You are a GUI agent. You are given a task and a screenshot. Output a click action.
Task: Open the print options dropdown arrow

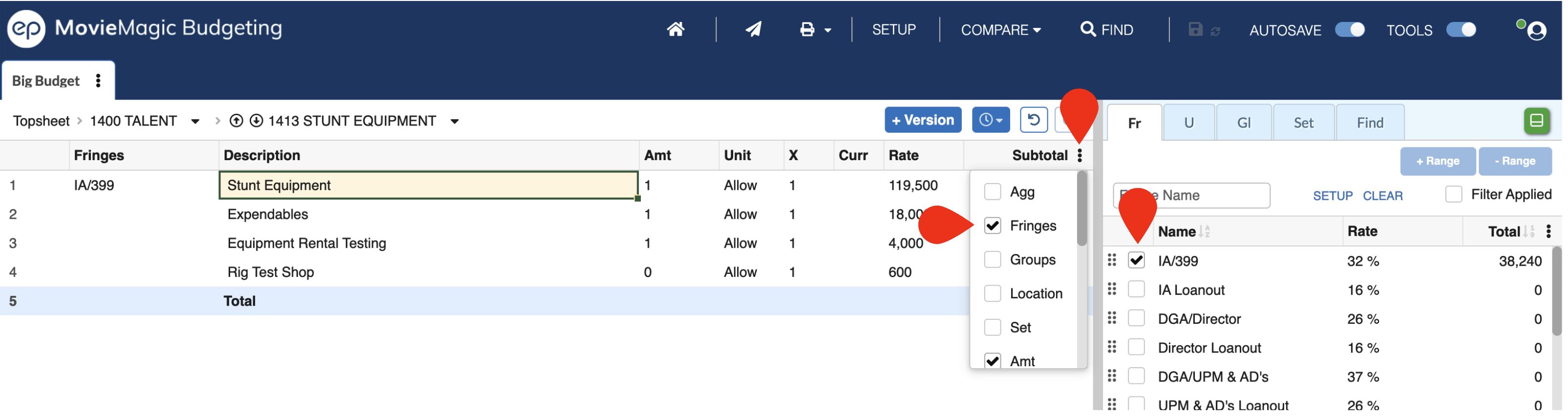828,30
